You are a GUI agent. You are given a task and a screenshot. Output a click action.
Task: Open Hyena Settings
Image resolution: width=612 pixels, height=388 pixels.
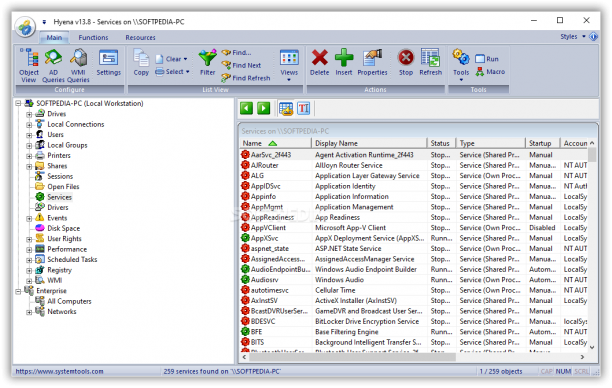(109, 62)
